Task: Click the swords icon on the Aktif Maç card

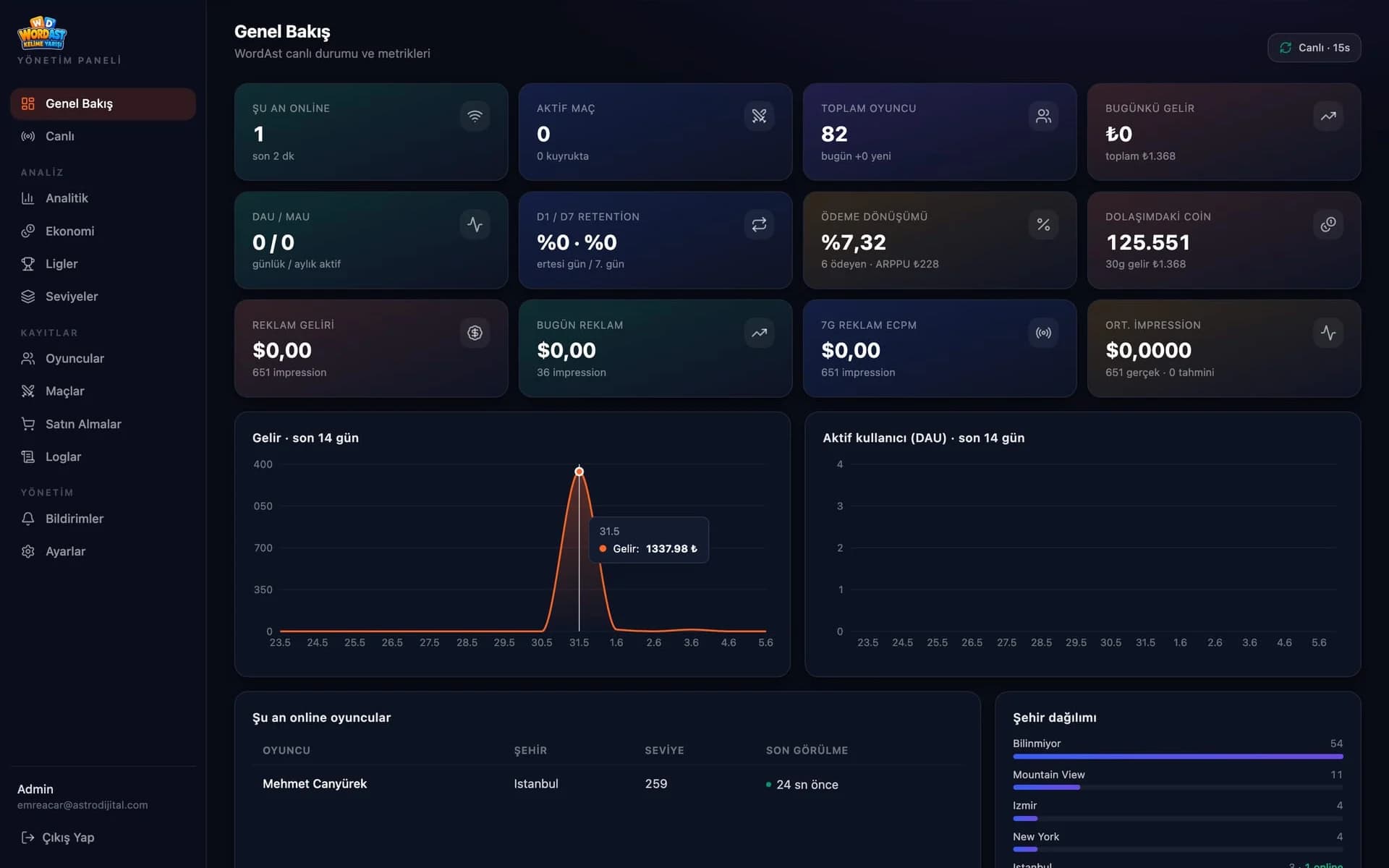Action: tap(759, 116)
